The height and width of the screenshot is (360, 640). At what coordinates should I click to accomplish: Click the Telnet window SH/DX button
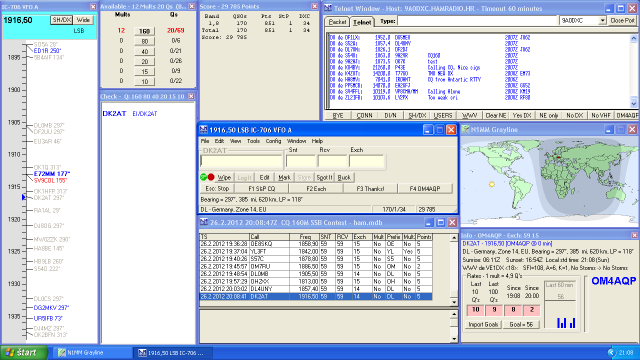coord(417,116)
